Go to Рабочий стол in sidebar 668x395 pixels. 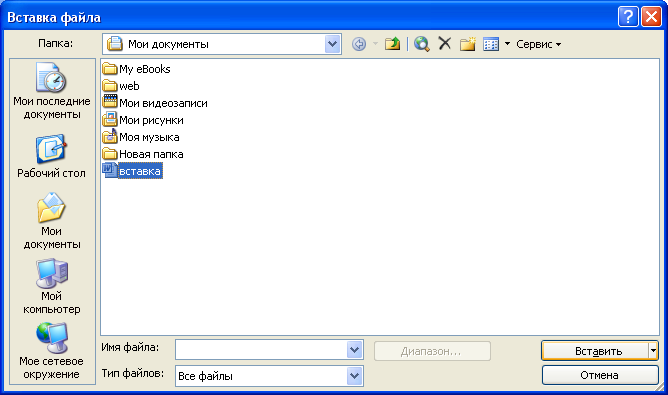pos(52,156)
